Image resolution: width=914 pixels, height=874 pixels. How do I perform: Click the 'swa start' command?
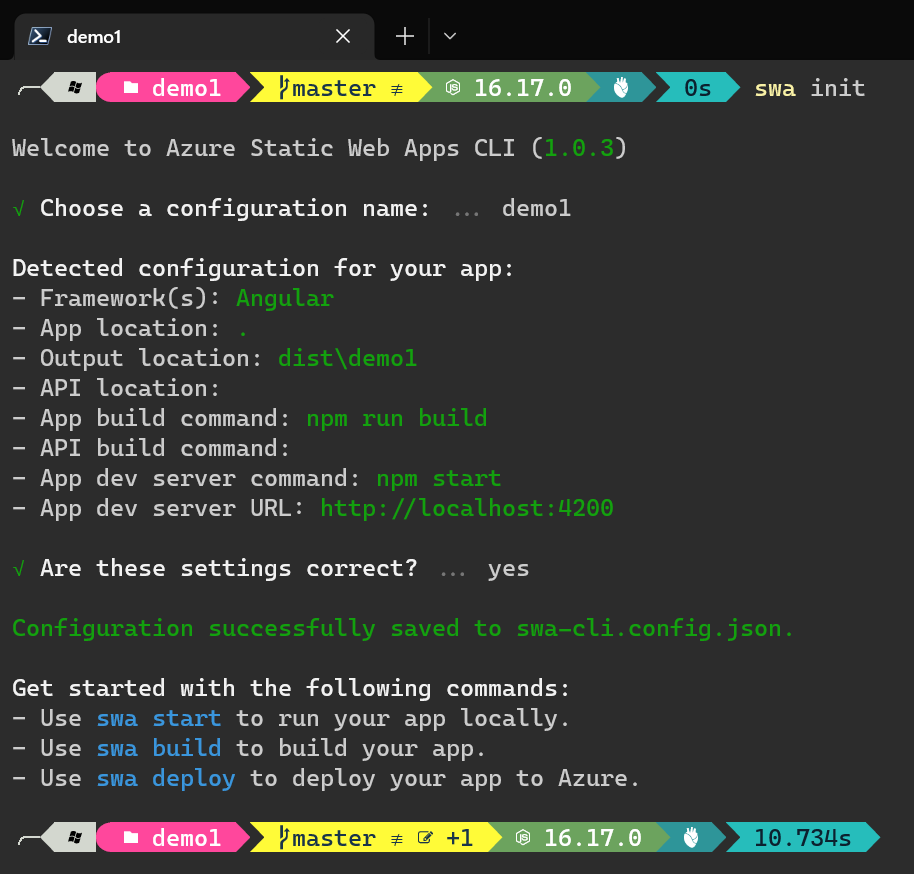click(159, 718)
